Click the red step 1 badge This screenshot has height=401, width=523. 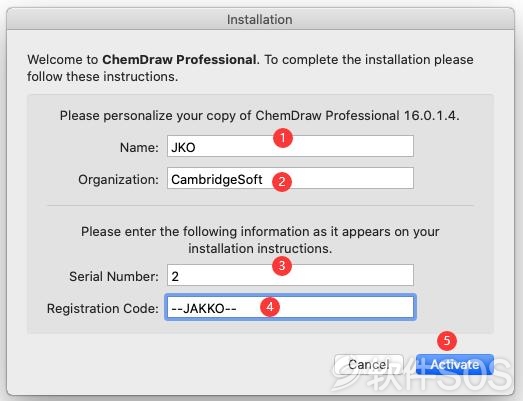point(283,138)
